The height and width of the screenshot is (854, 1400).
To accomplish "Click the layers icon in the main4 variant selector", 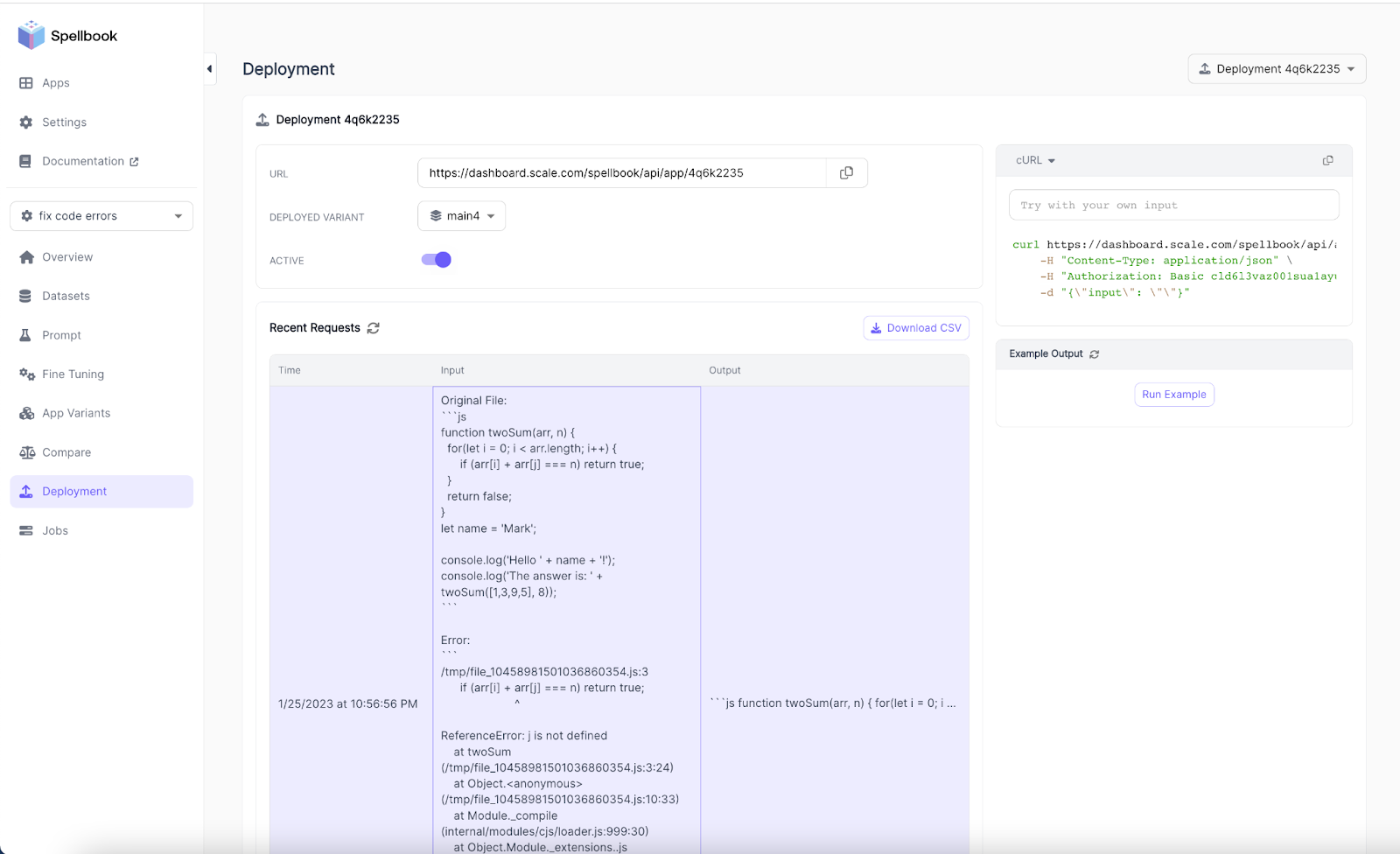I will pos(436,216).
